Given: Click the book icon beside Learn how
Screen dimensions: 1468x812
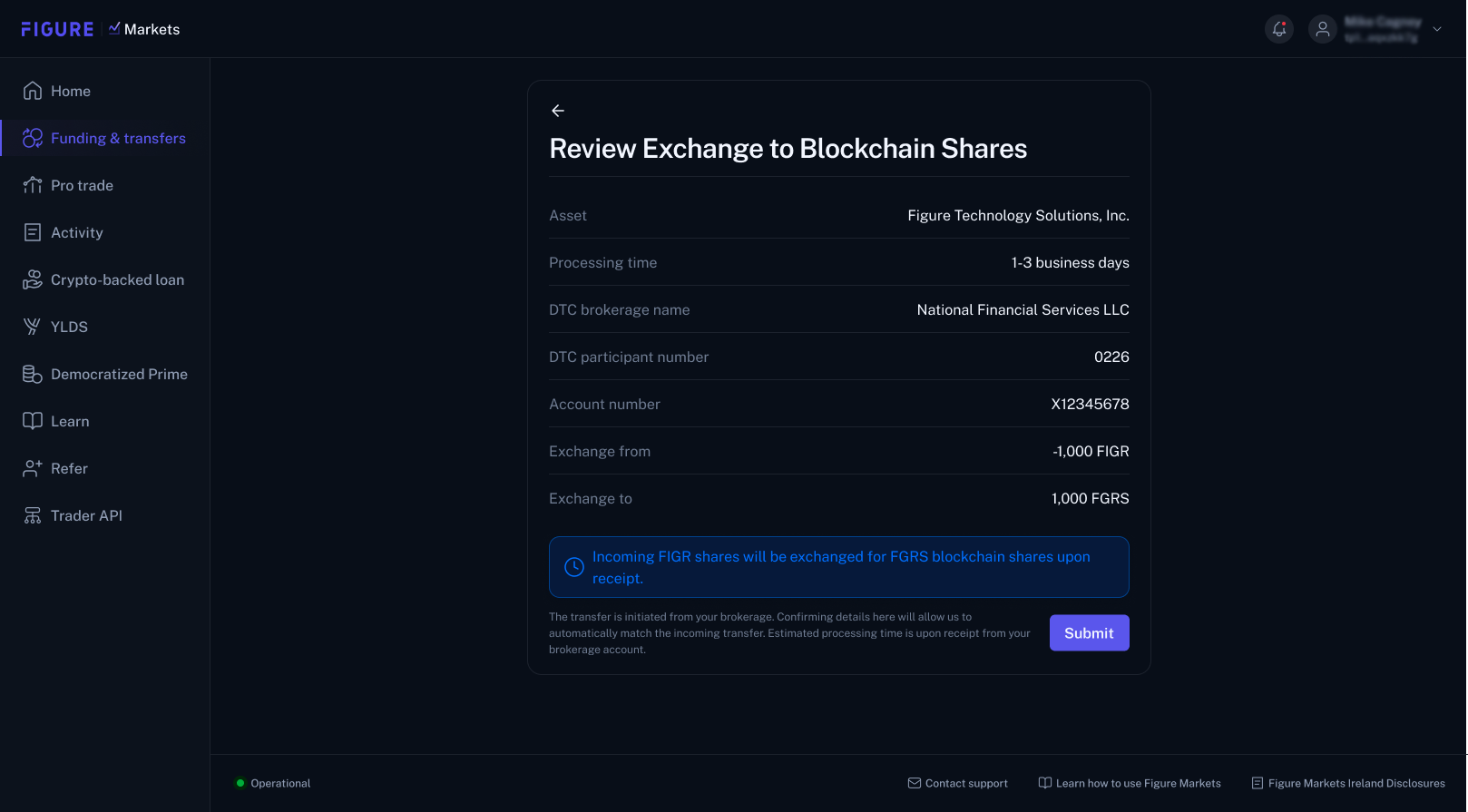Looking at the screenshot, I should click(1045, 783).
